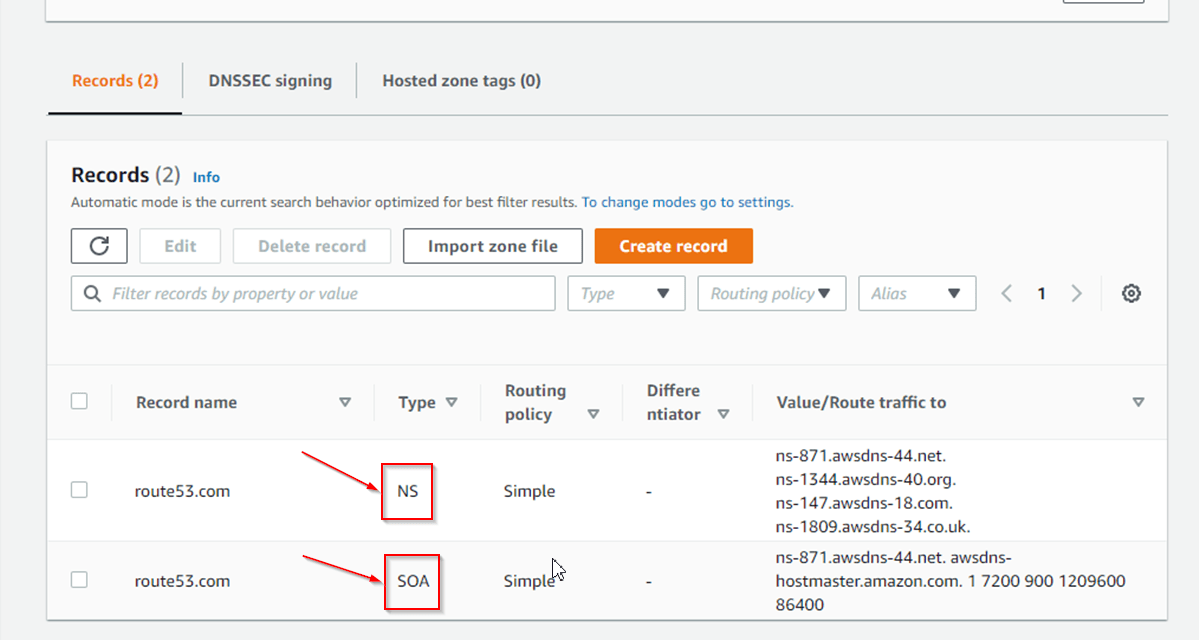
Task: Open the change modes settings link
Action: click(687, 202)
